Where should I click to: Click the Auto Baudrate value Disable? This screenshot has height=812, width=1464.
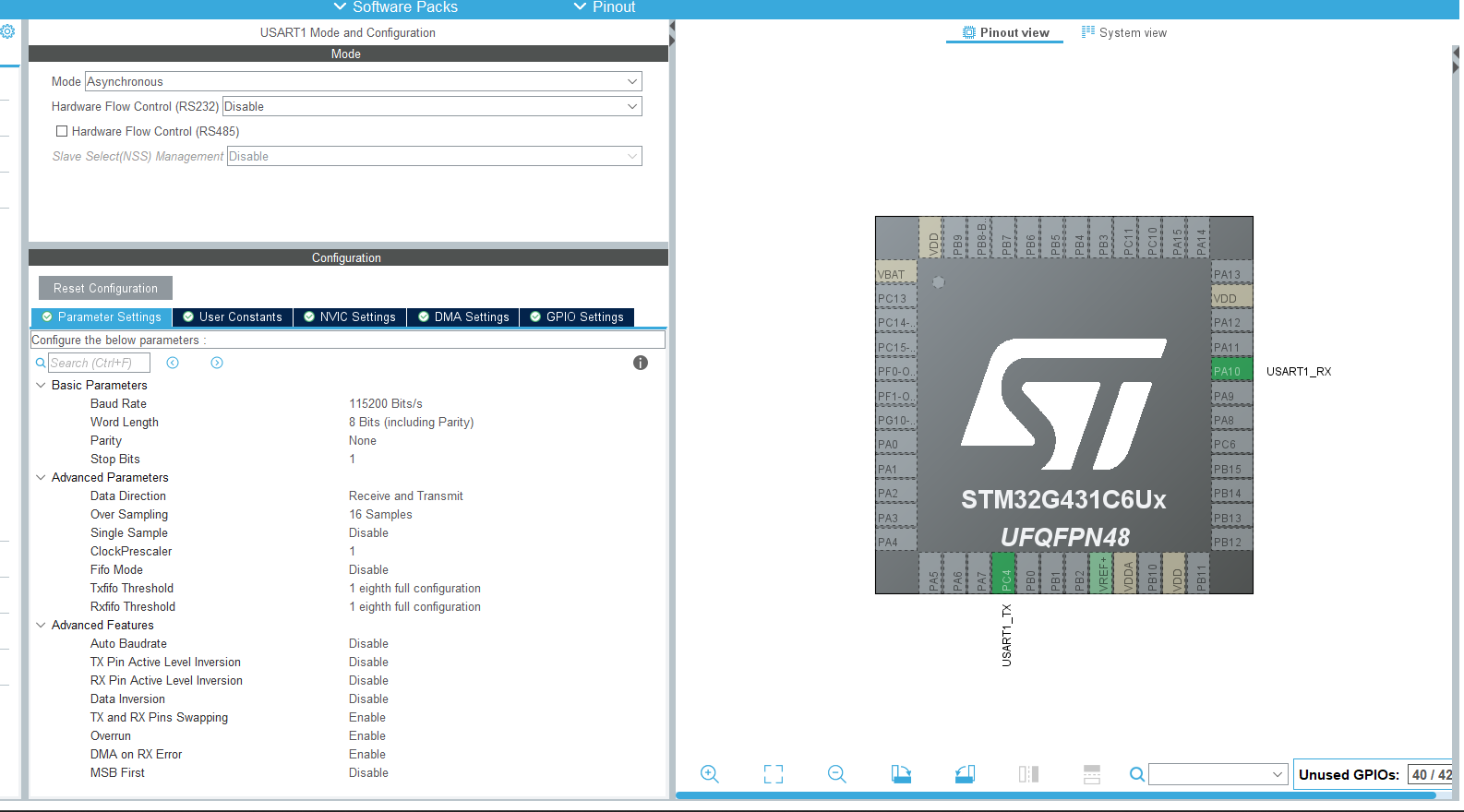(368, 643)
